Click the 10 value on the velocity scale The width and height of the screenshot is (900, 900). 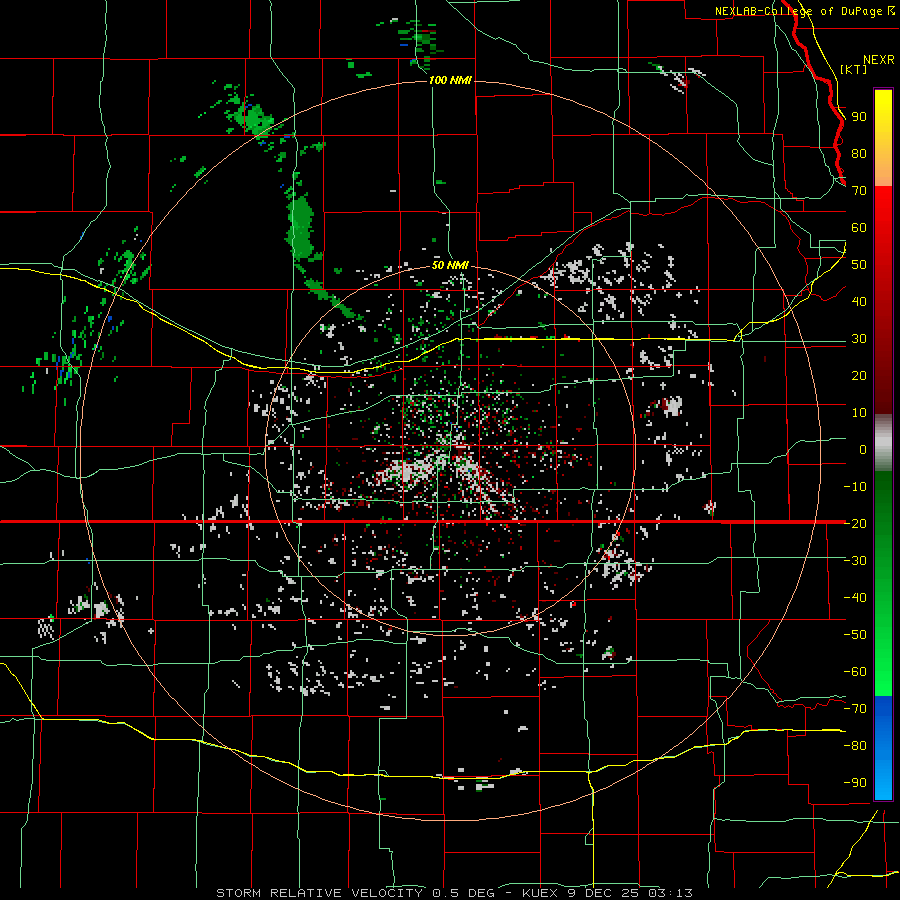point(859,413)
